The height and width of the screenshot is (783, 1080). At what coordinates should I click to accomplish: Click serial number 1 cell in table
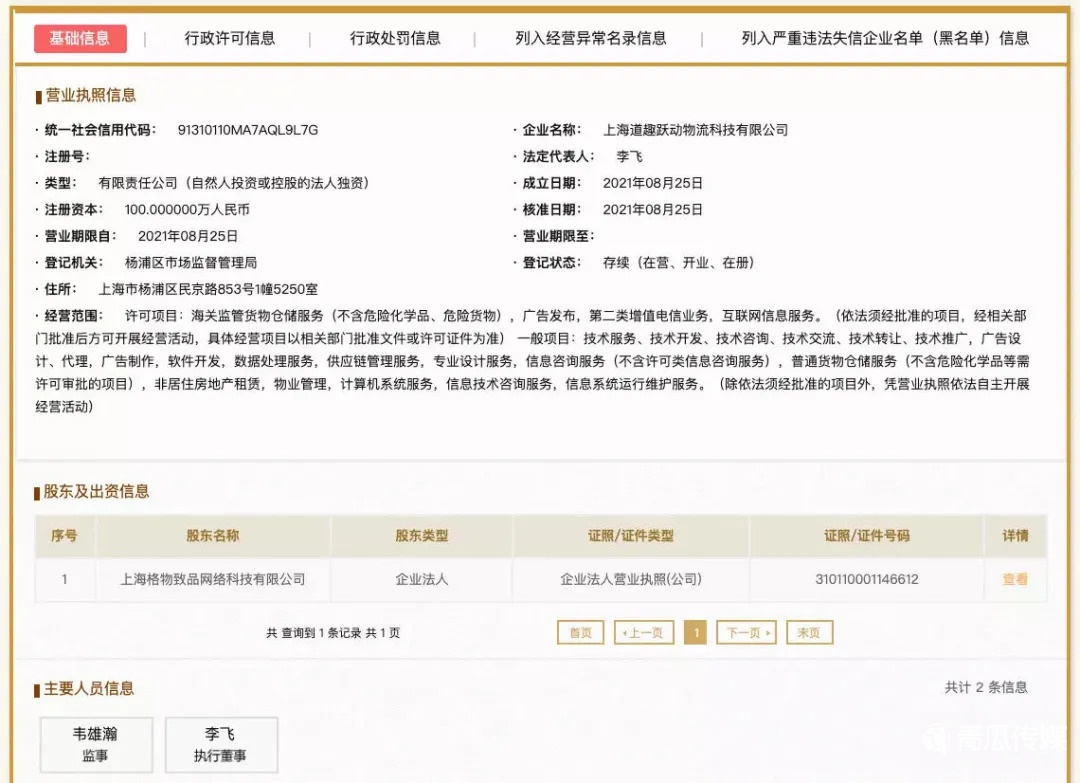click(x=65, y=580)
